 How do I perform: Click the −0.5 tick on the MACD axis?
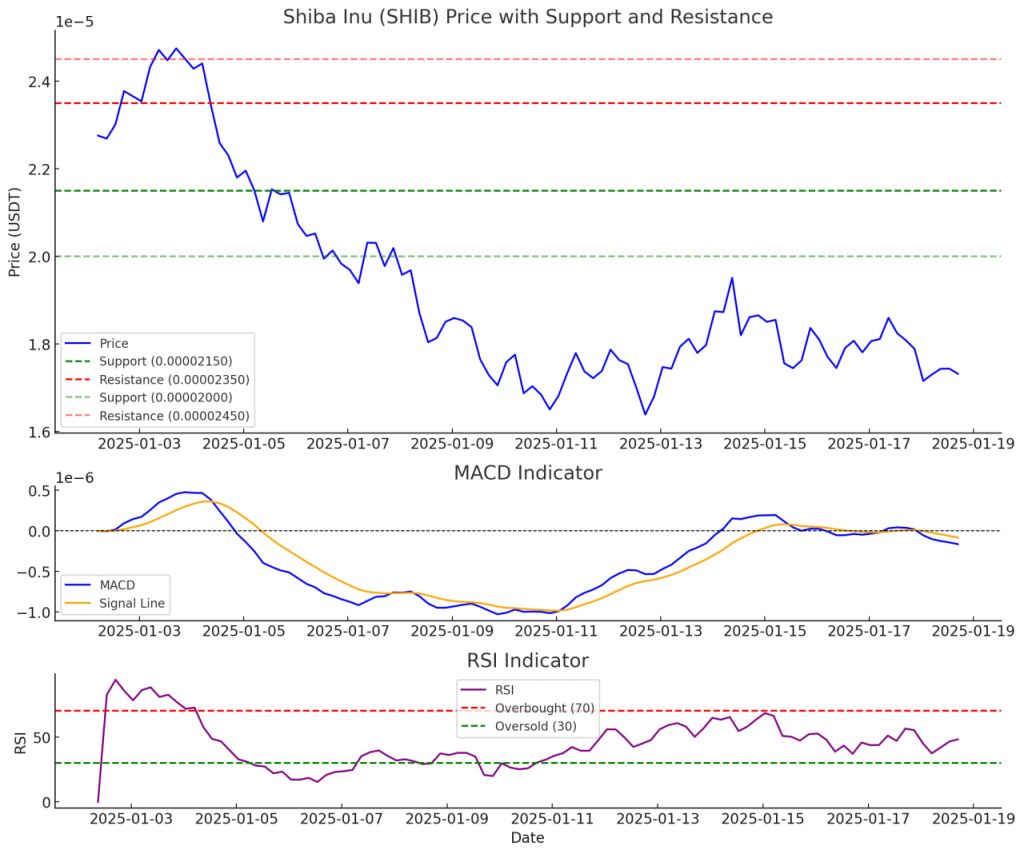(33, 572)
